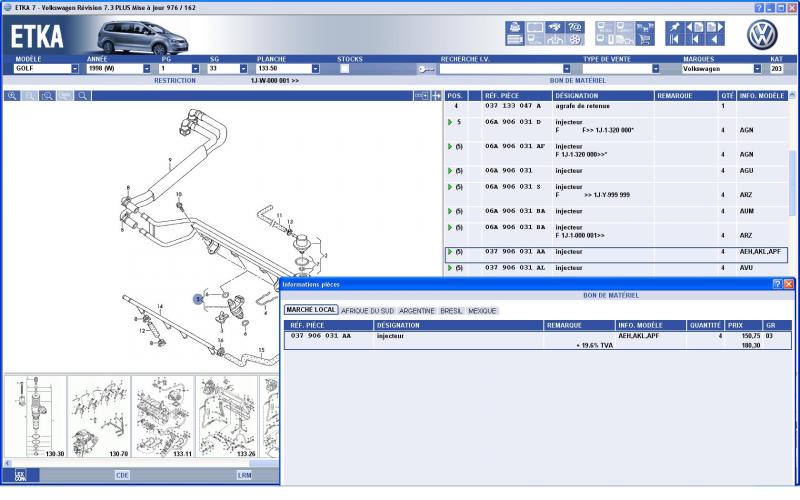Open thumbnail 133-11 illustration

point(163,417)
